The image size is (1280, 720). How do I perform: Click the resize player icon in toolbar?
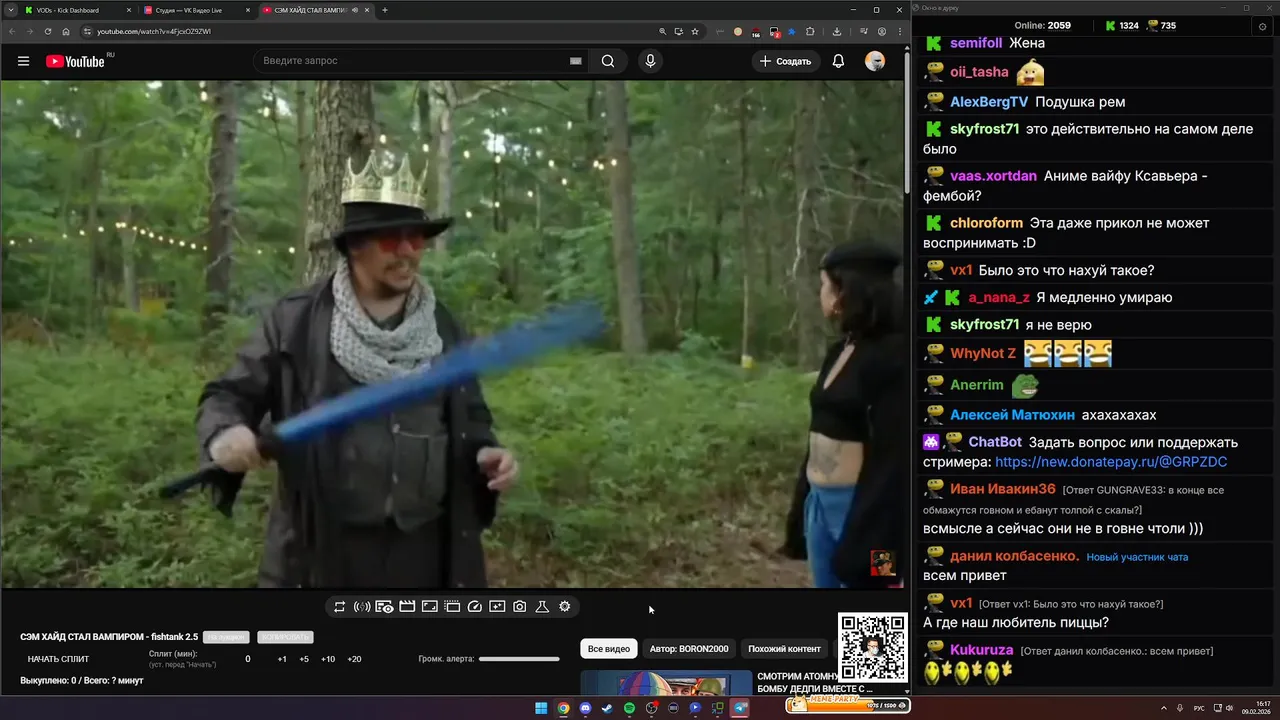(429, 606)
